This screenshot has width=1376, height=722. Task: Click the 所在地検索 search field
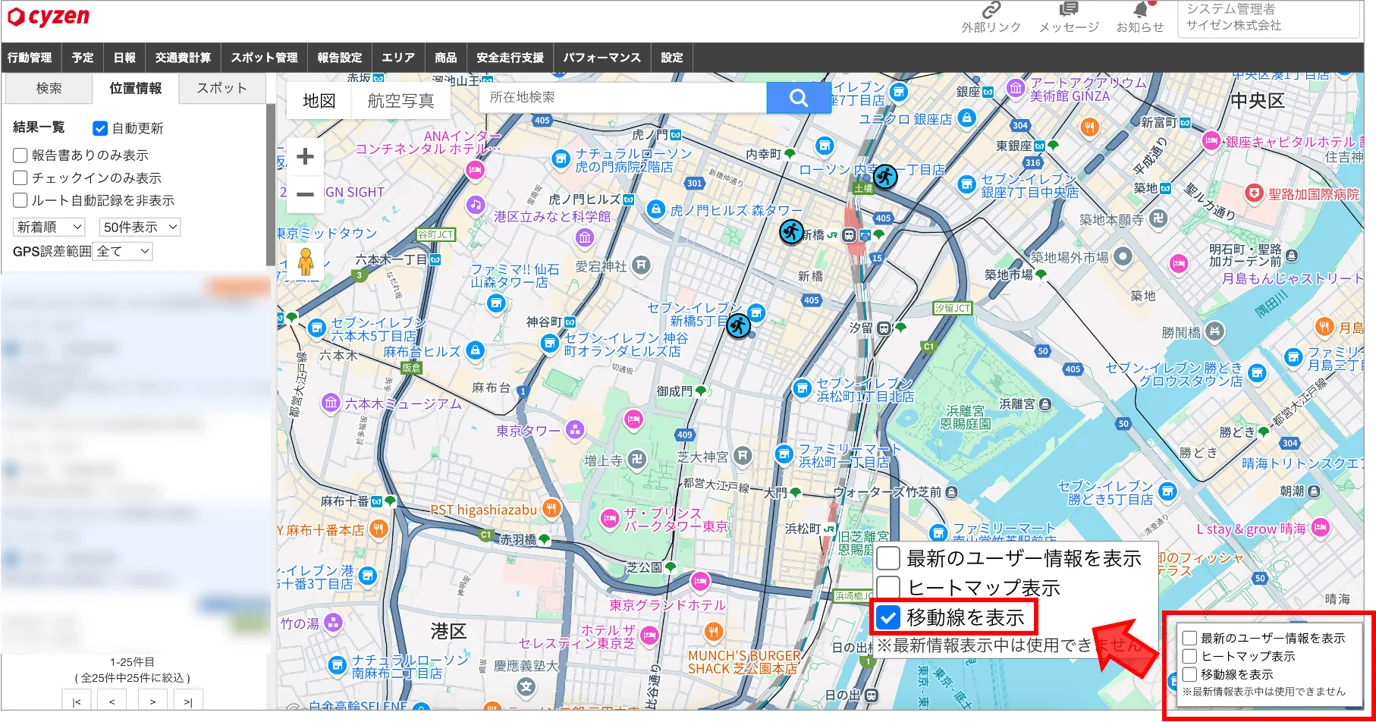[624, 98]
